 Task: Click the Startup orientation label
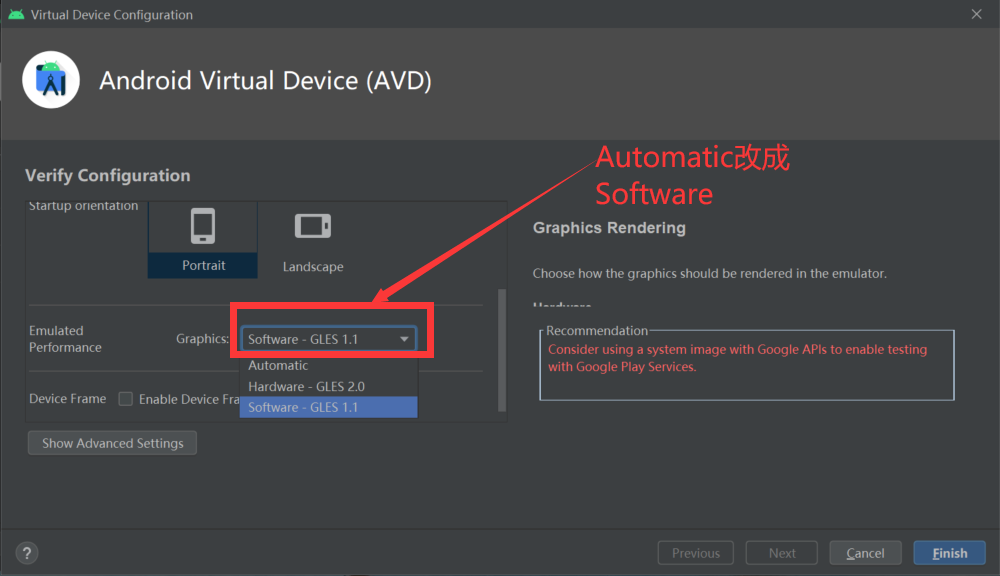pos(84,205)
